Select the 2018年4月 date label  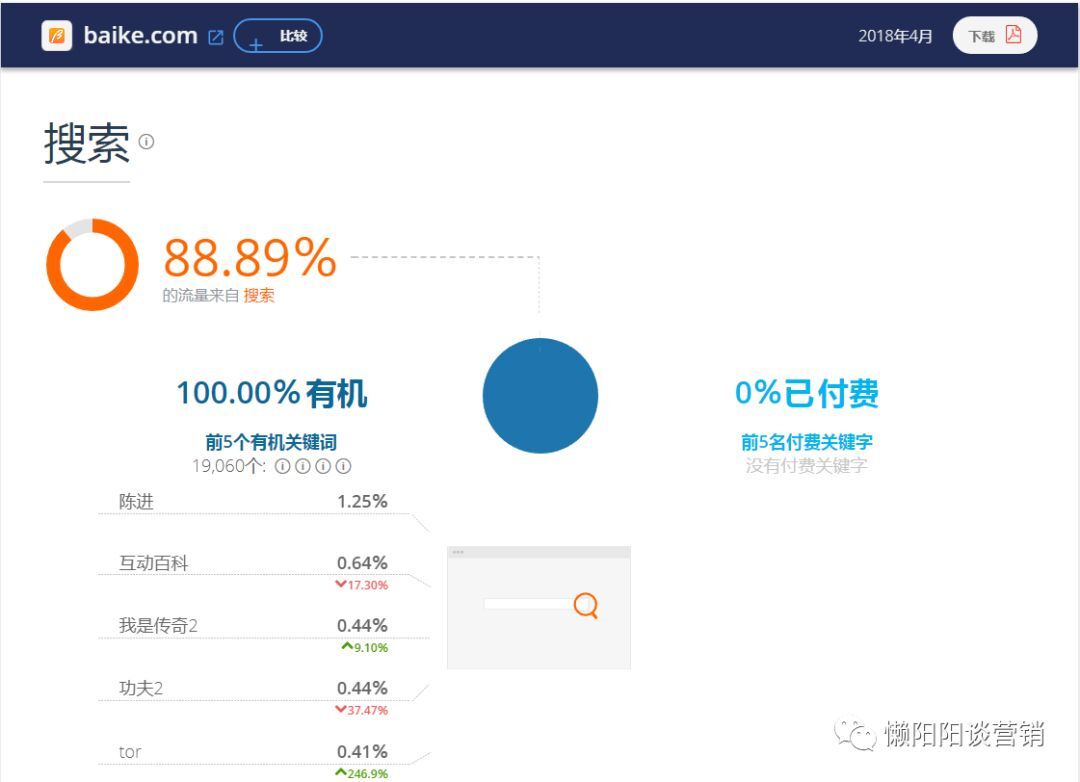pos(895,36)
